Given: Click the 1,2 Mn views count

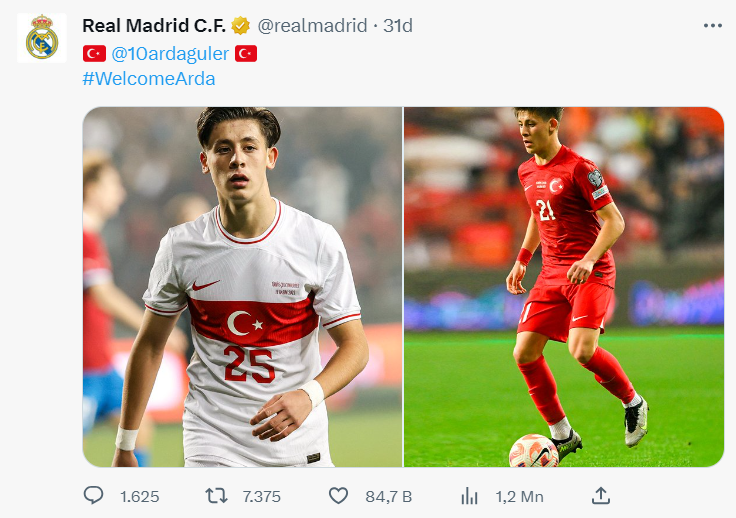Looking at the screenshot, I should [520, 496].
